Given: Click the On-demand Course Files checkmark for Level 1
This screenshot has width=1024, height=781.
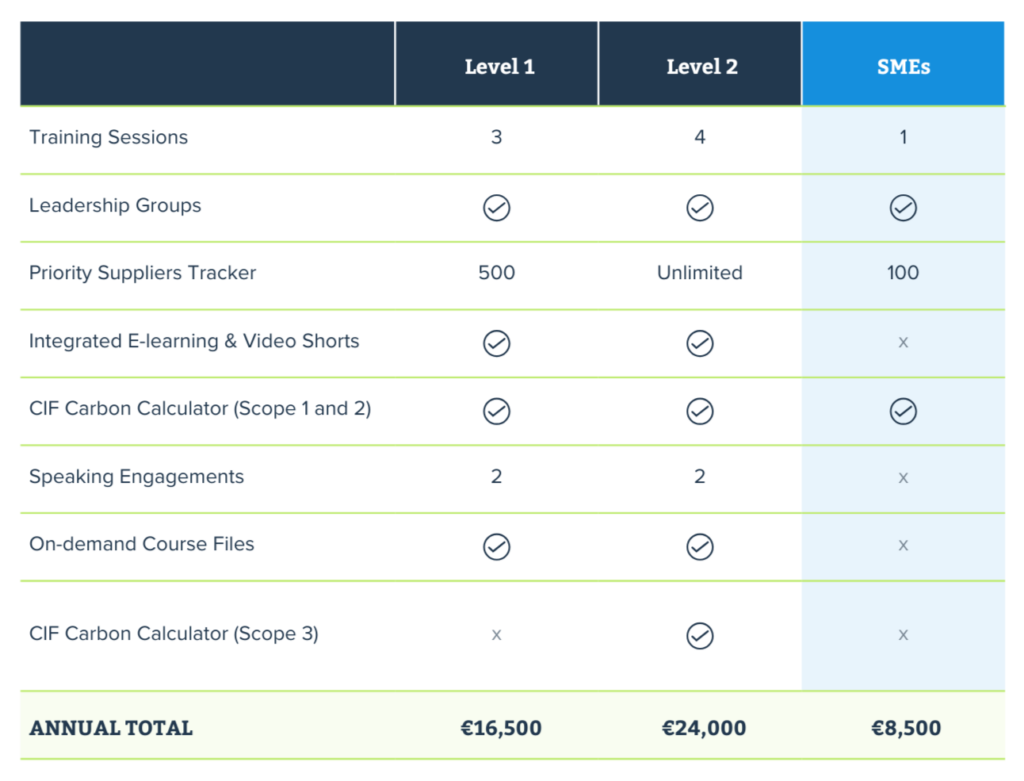Looking at the screenshot, I should [x=496, y=547].
